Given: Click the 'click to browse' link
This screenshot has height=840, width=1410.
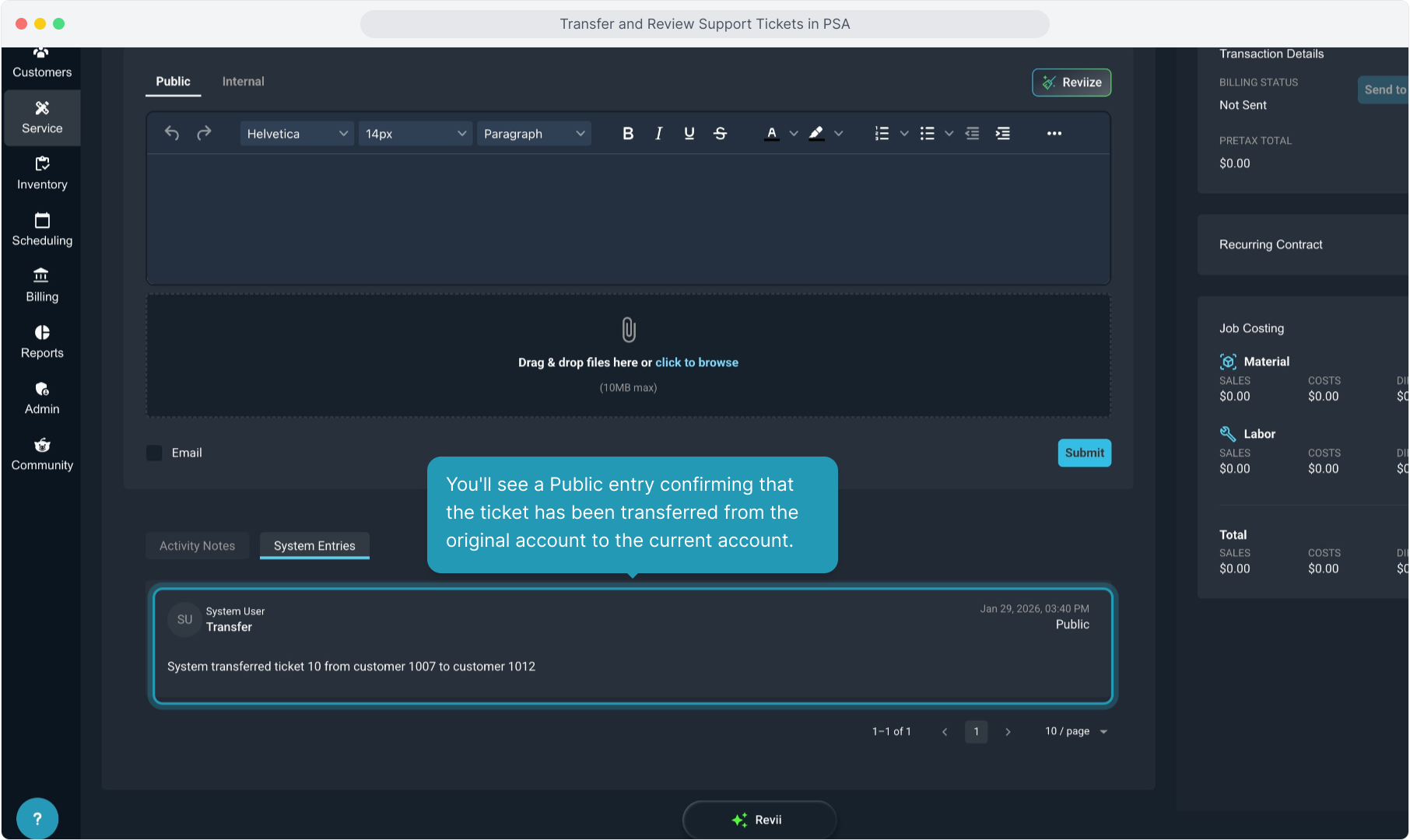Looking at the screenshot, I should (696, 362).
